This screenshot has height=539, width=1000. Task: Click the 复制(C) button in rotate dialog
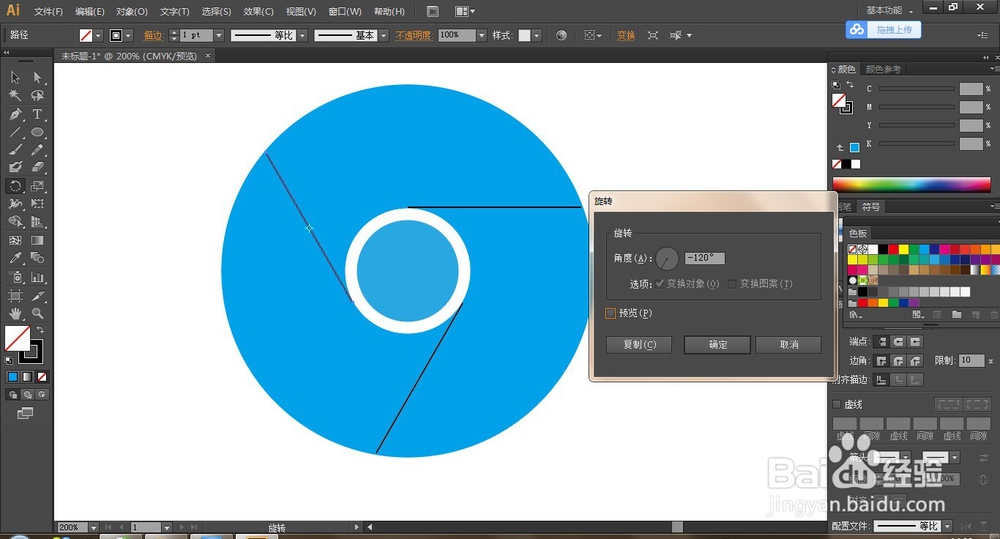[639, 344]
